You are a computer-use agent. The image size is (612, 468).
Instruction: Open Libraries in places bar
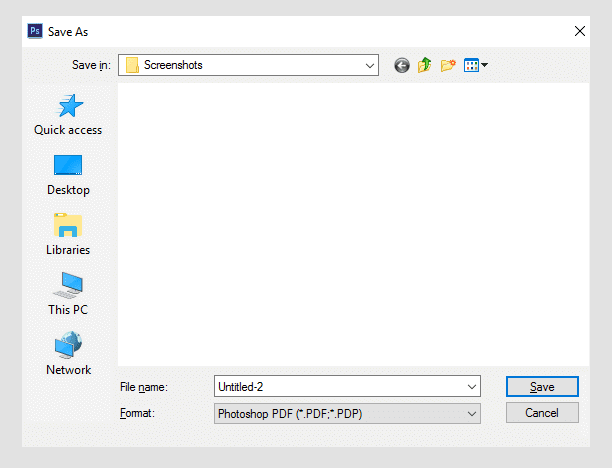tap(68, 234)
